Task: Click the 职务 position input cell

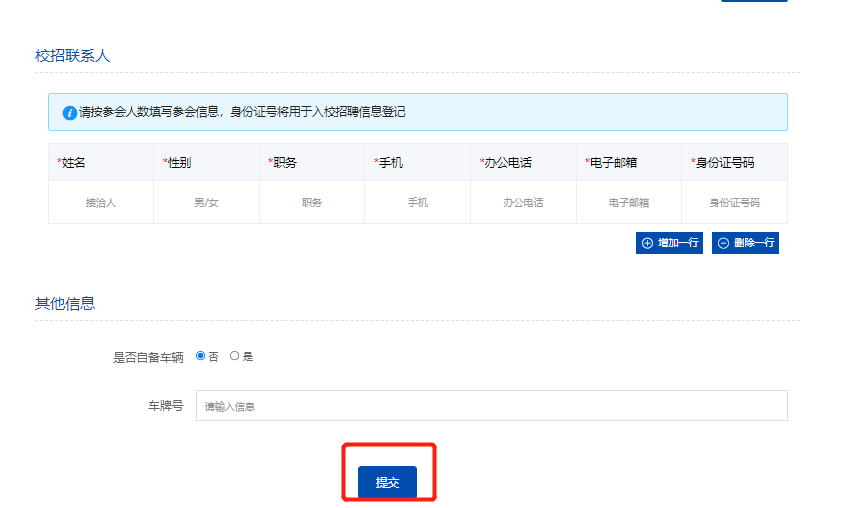Action: (x=312, y=202)
